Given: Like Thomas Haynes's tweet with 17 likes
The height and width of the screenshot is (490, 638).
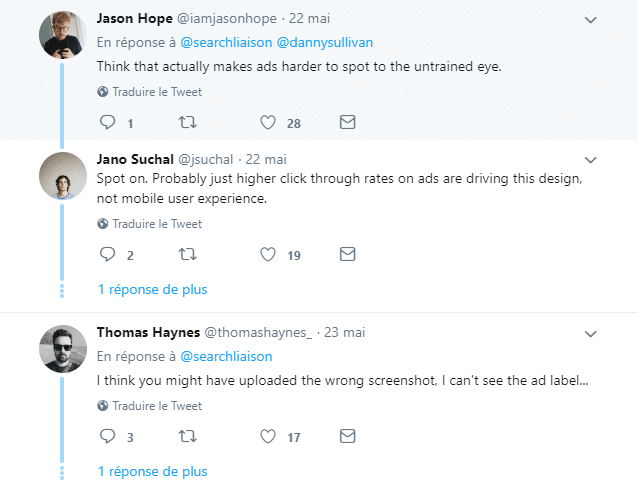Looking at the screenshot, I should [x=268, y=436].
